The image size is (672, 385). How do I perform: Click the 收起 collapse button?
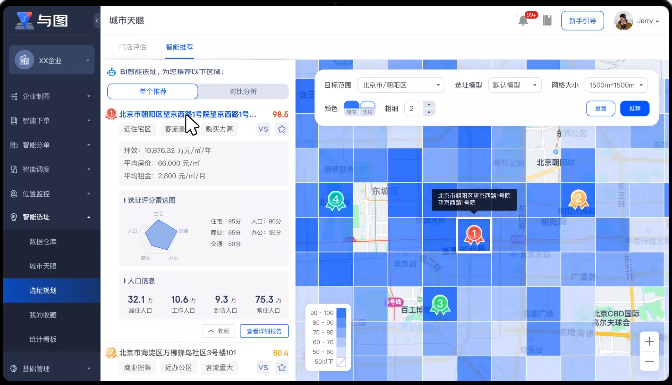[219, 331]
